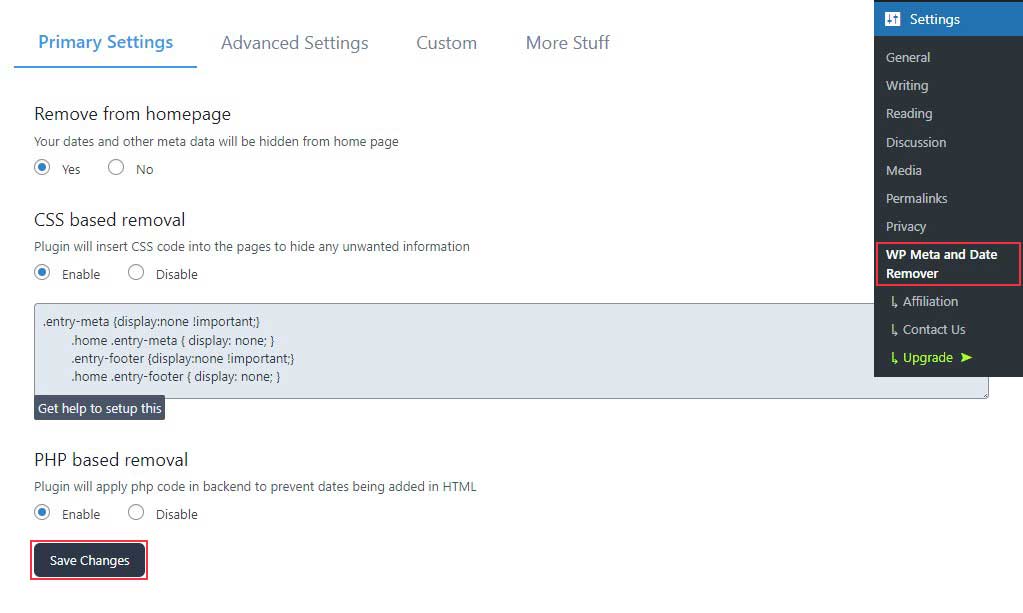The image size is (1023, 613).
Task: Click the Settings sliders icon
Action: (893, 19)
